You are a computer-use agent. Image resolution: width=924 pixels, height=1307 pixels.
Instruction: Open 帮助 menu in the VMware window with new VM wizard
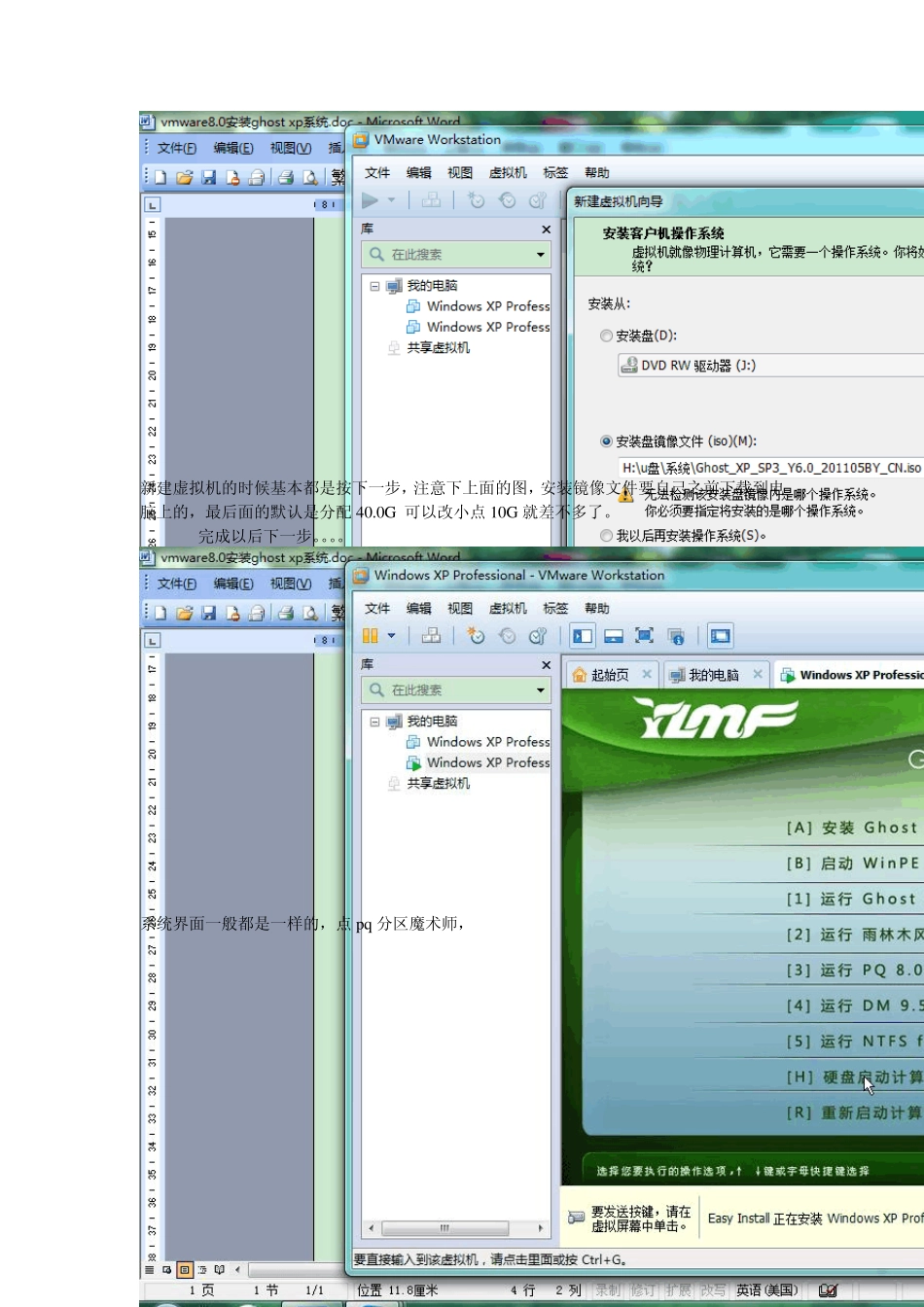[x=597, y=173]
